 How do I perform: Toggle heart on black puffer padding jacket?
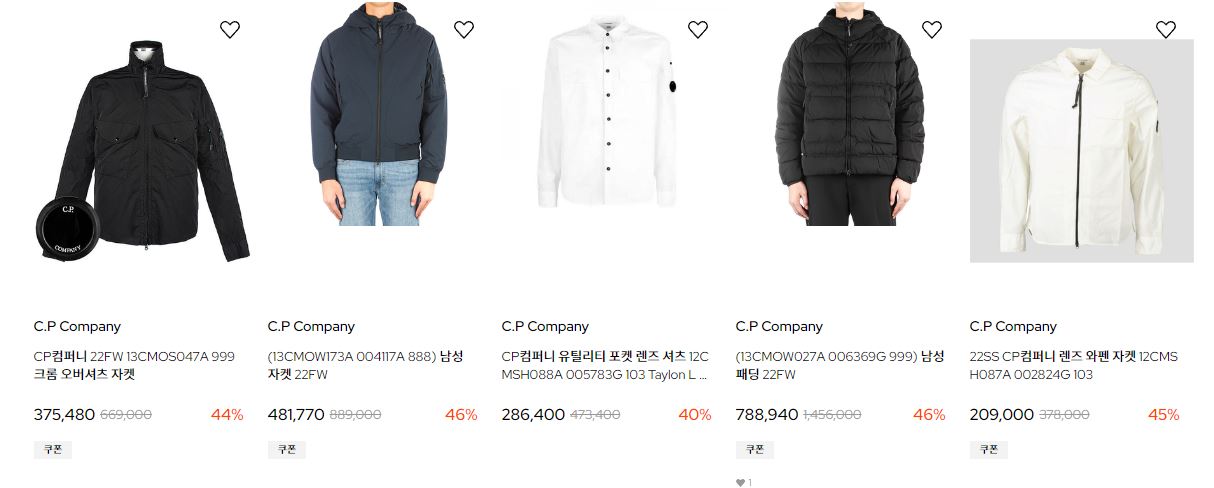click(x=932, y=29)
